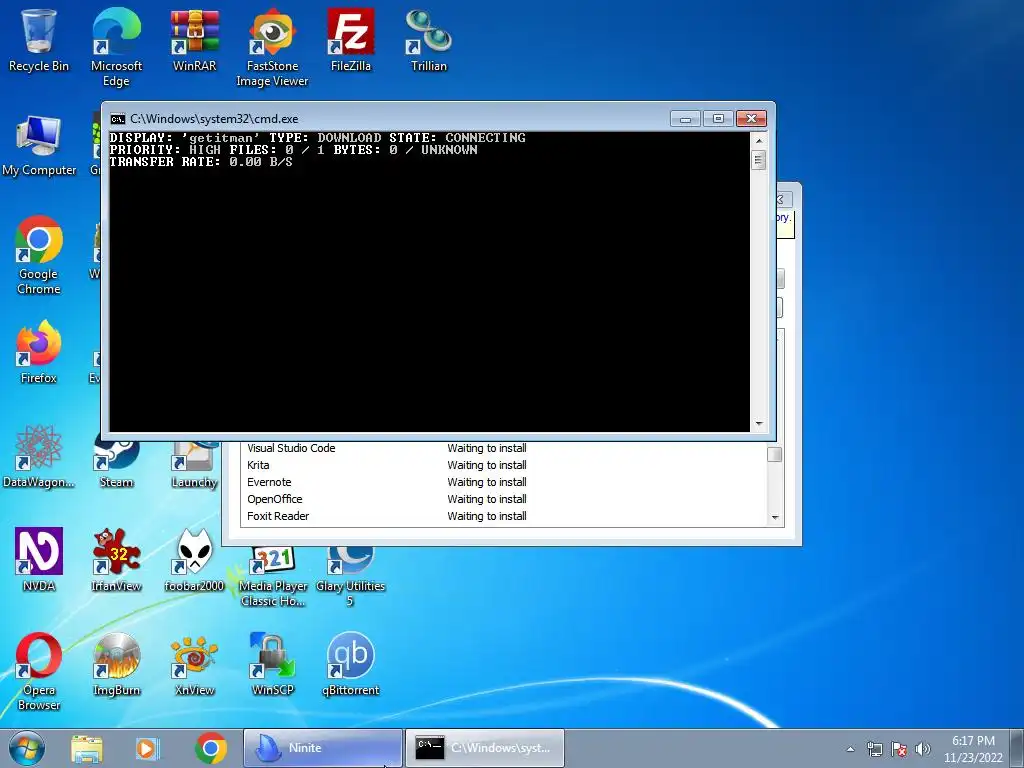Open the clock showing 6:17 PM
The image size is (1024, 768).
tap(972, 749)
